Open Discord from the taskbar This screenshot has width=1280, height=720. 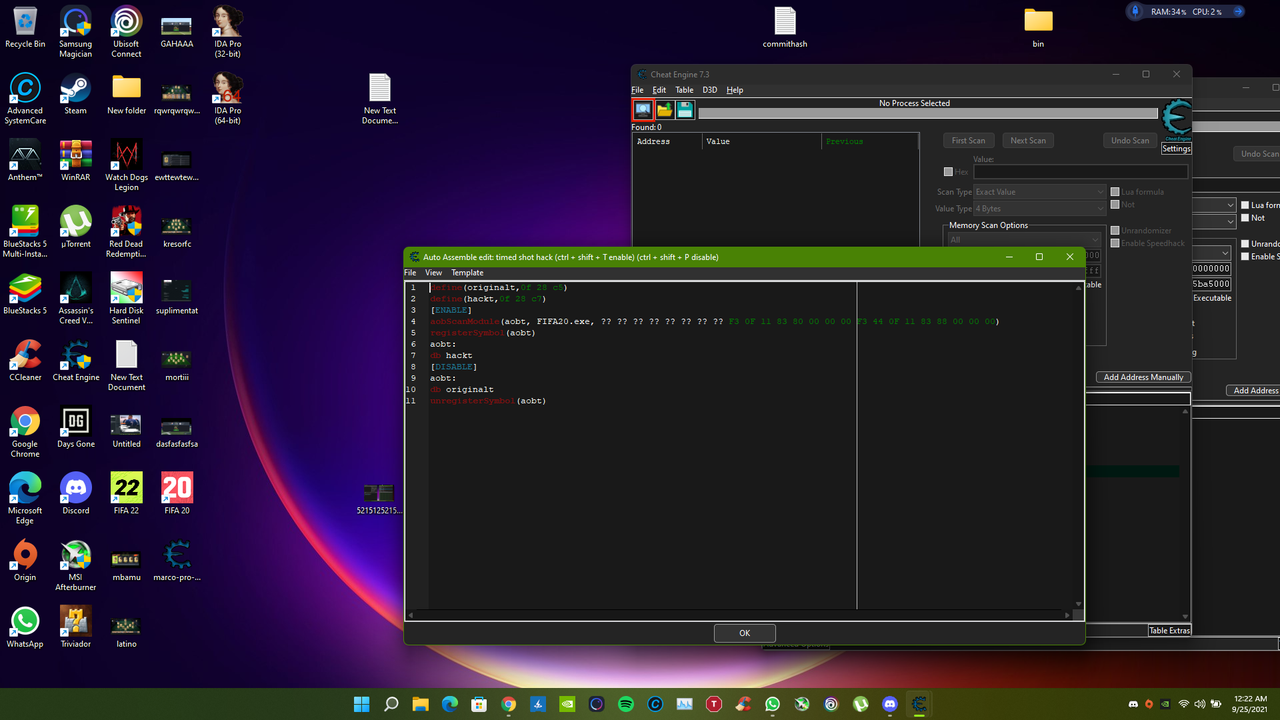coord(890,704)
